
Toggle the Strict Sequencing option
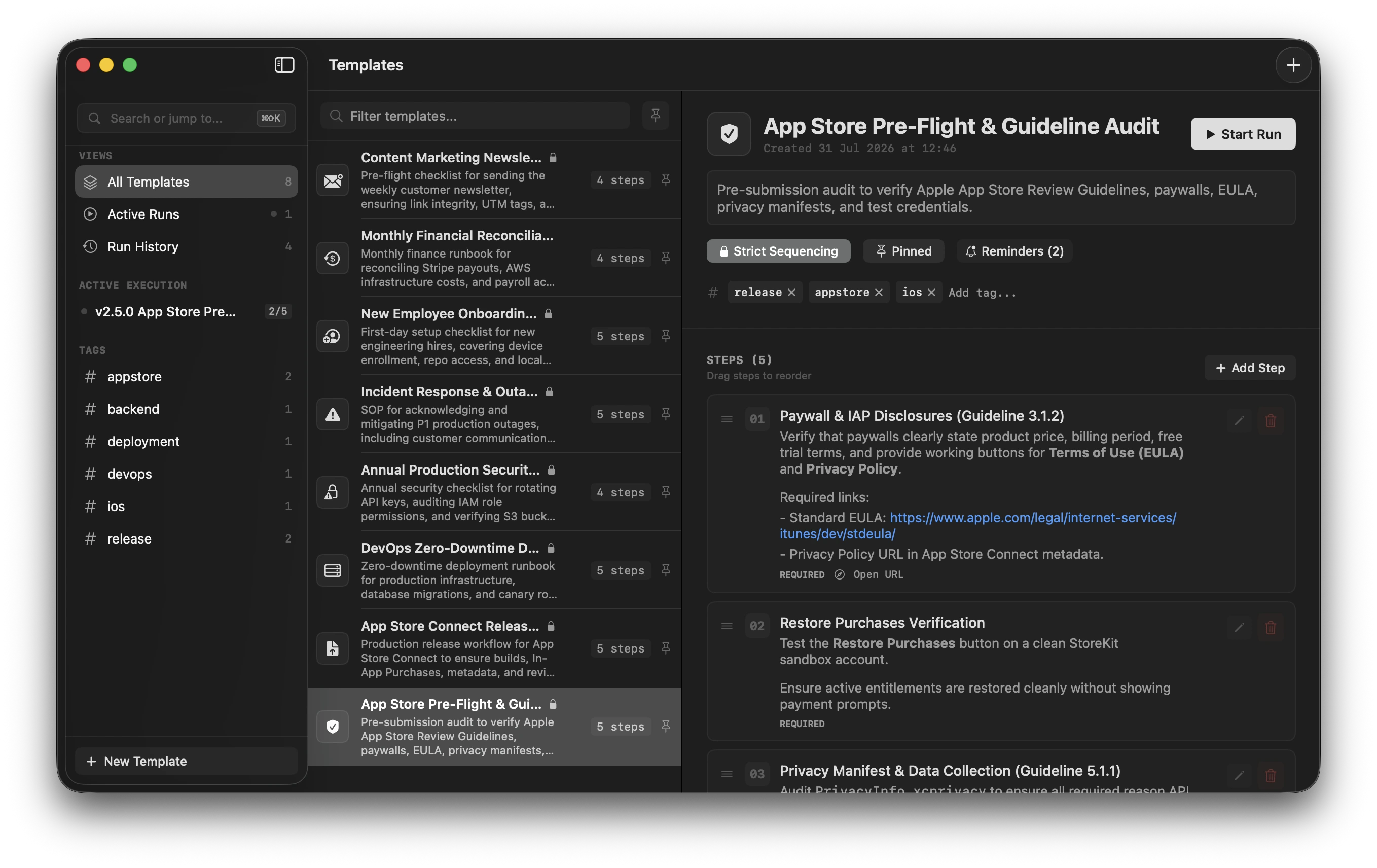(x=778, y=251)
